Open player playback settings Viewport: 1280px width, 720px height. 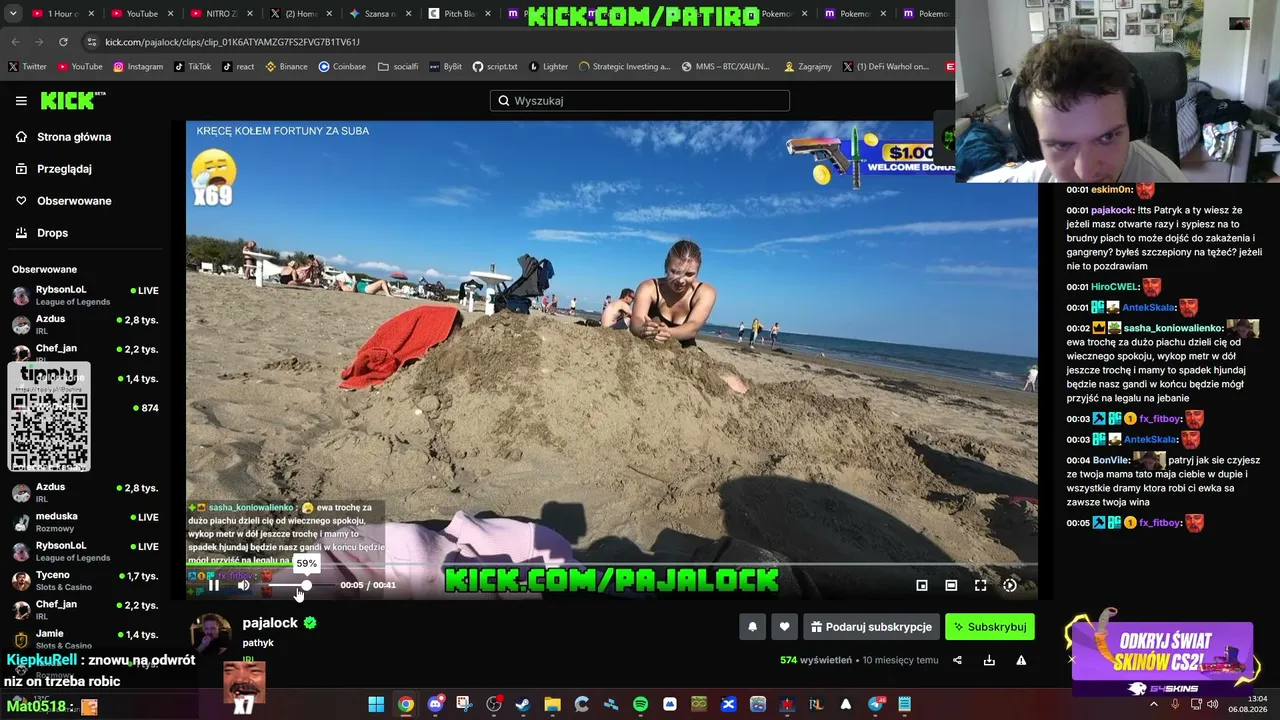pyautogui.click(x=1010, y=585)
